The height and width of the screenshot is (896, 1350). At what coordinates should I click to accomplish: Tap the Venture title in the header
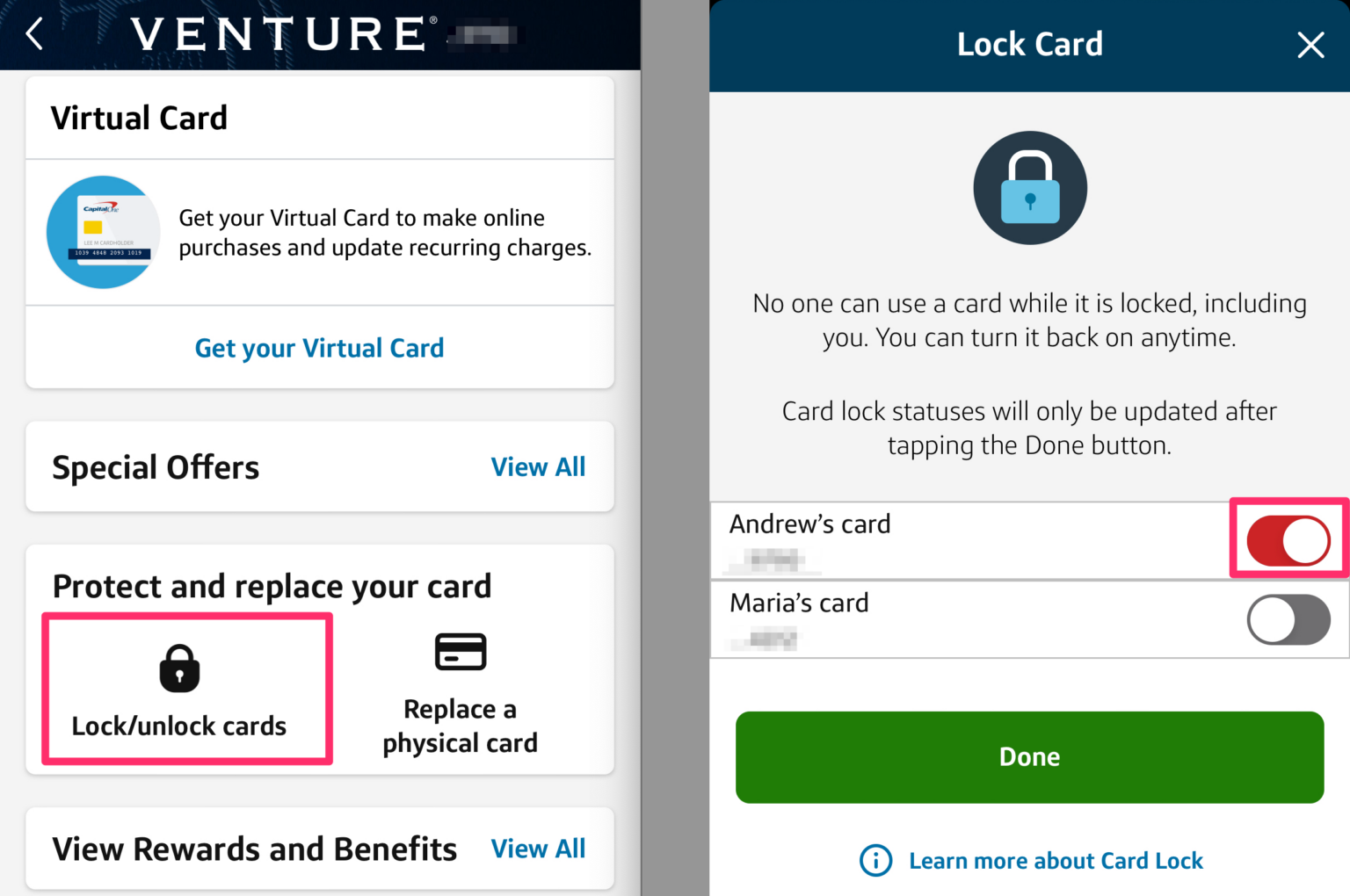(x=279, y=34)
